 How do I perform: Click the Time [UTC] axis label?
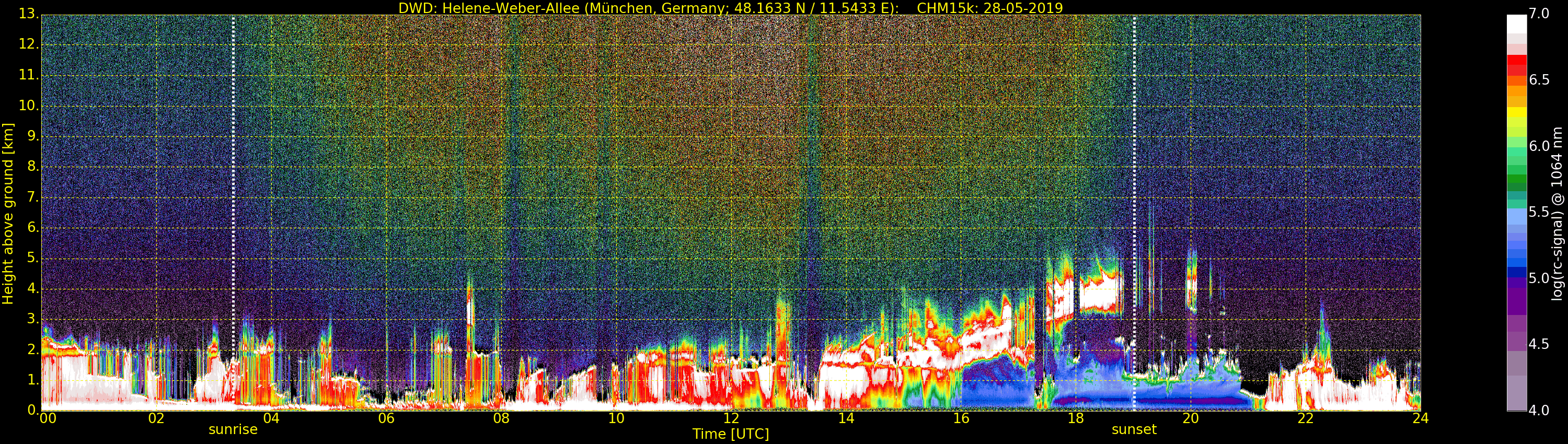(731, 434)
